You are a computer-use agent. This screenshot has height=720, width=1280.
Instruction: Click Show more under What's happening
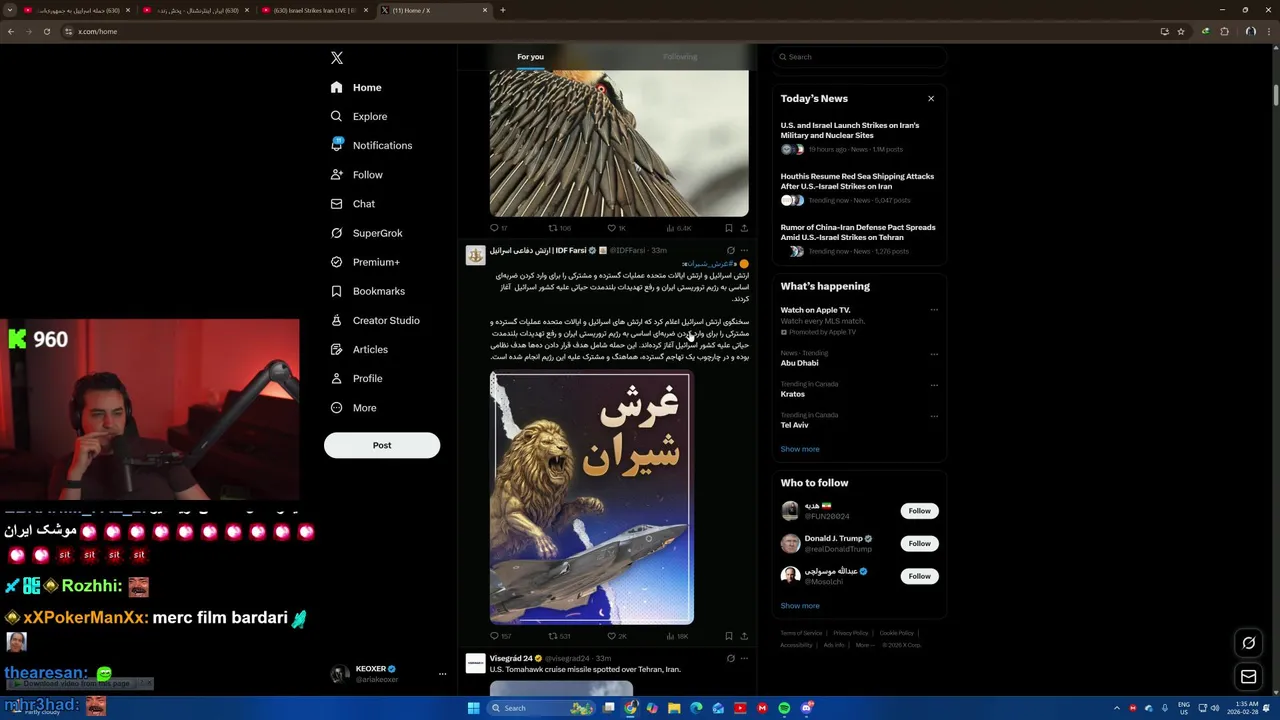[x=800, y=449]
